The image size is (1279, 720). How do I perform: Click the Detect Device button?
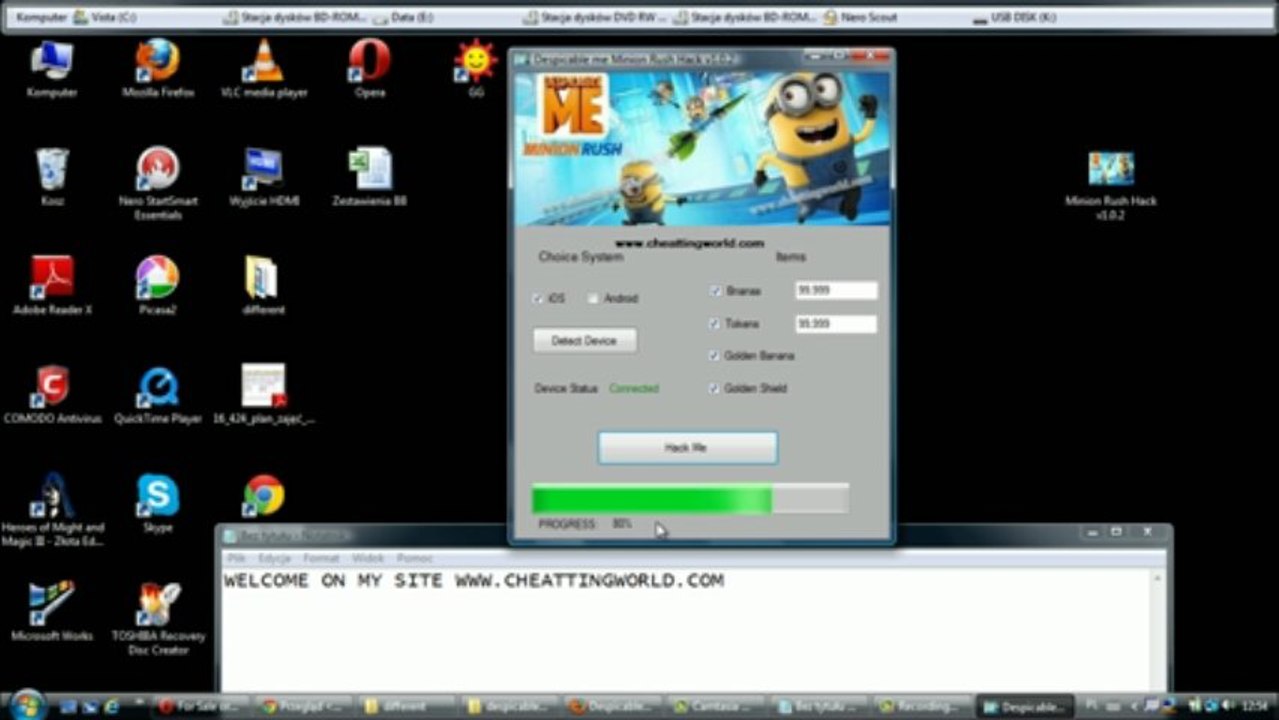(584, 341)
